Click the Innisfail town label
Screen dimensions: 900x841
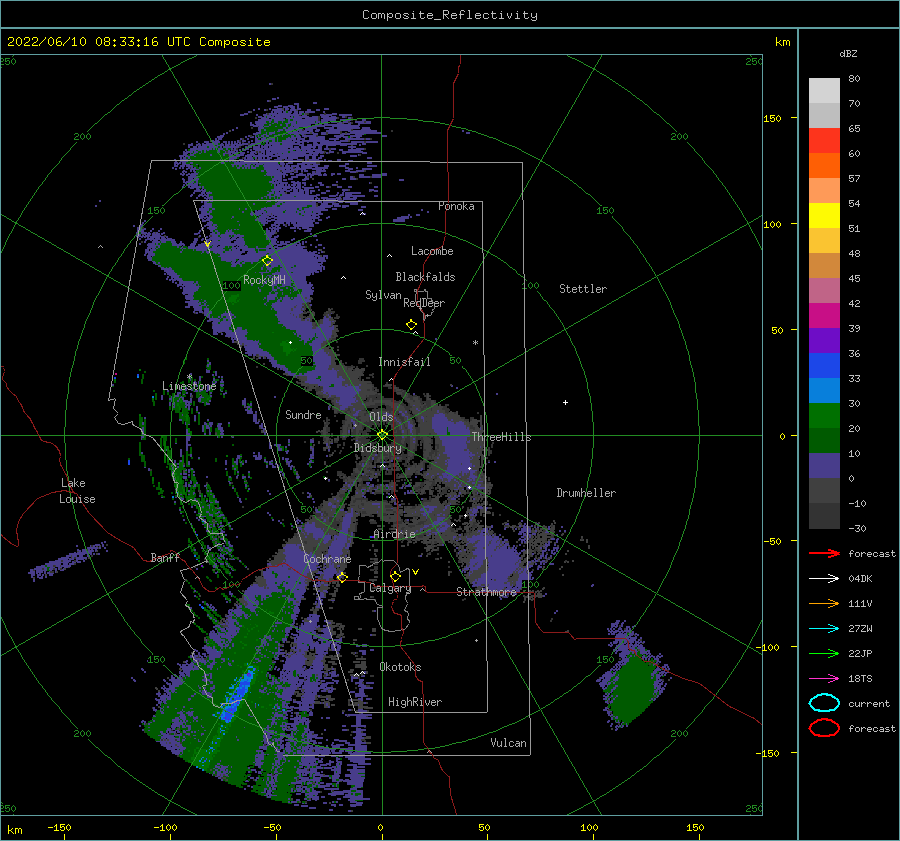(404, 362)
